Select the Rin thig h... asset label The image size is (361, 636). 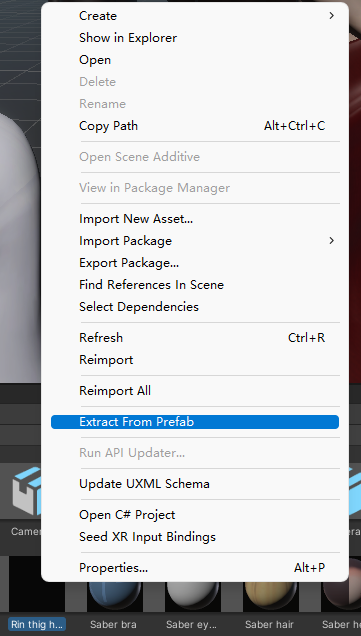[37, 624]
